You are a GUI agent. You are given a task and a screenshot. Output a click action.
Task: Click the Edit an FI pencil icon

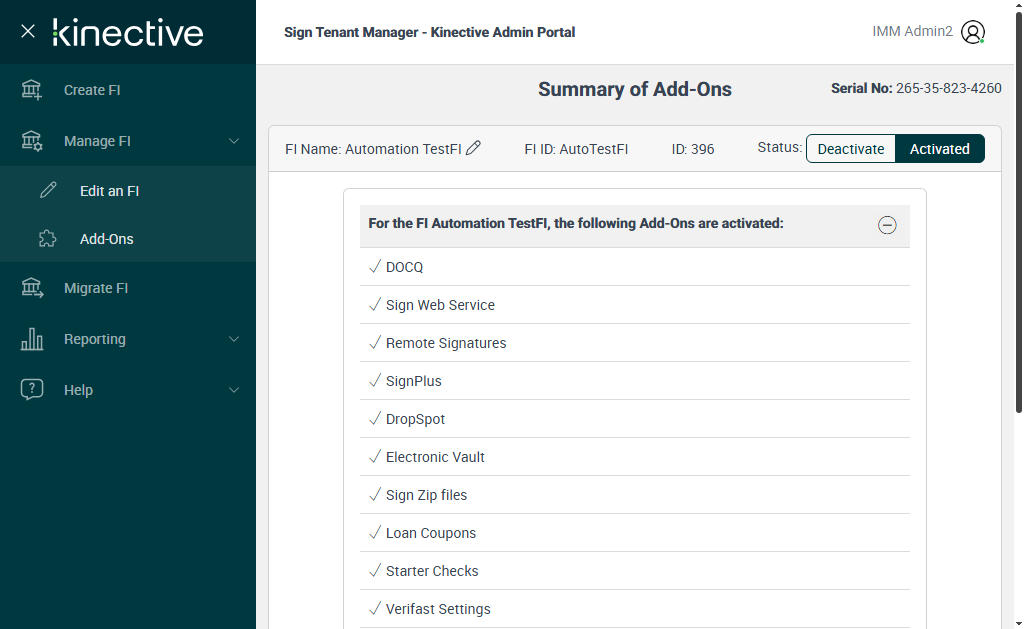tap(48, 191)
